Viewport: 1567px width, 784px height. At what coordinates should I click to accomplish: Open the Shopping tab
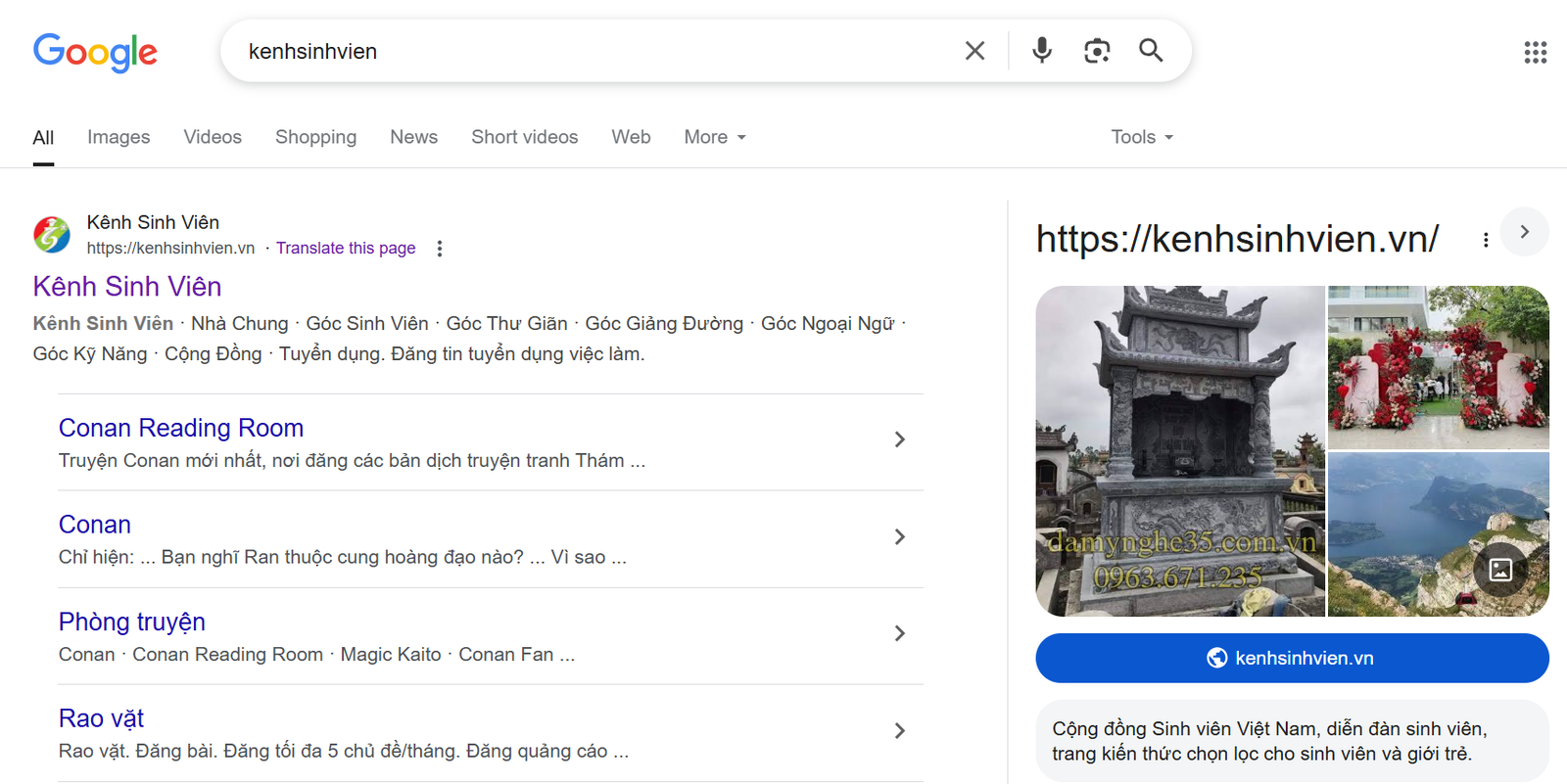(315, 137)
